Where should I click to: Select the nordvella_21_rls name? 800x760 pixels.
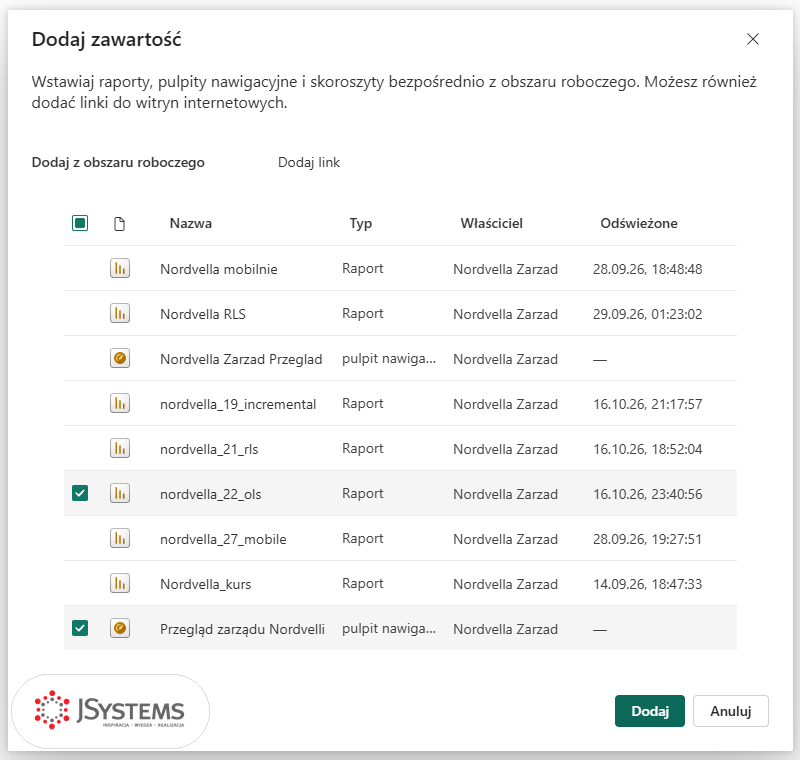209,449
